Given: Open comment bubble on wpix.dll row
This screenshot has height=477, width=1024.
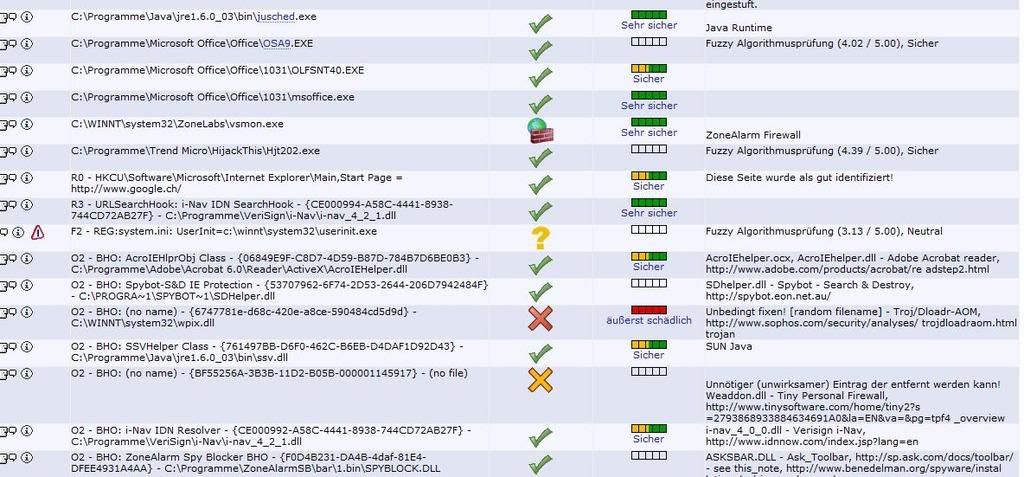Looking at the screenshot, I should pos(12,312).
